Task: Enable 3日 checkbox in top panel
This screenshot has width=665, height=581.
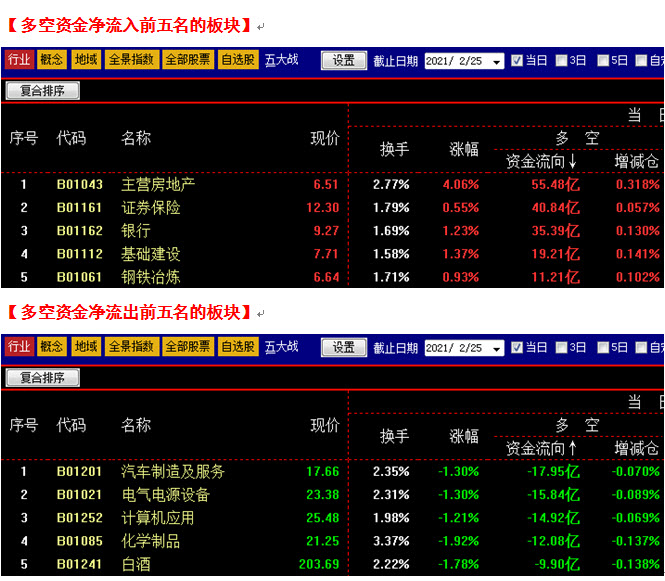Action: (561, 61)
